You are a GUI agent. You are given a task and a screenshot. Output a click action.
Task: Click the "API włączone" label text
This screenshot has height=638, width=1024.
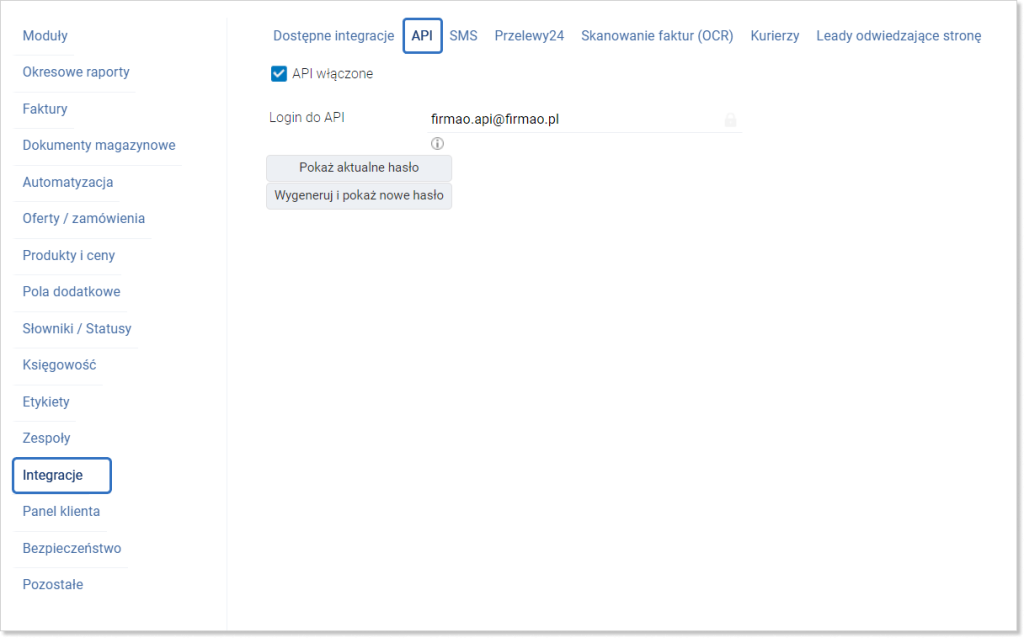point(332,74)
